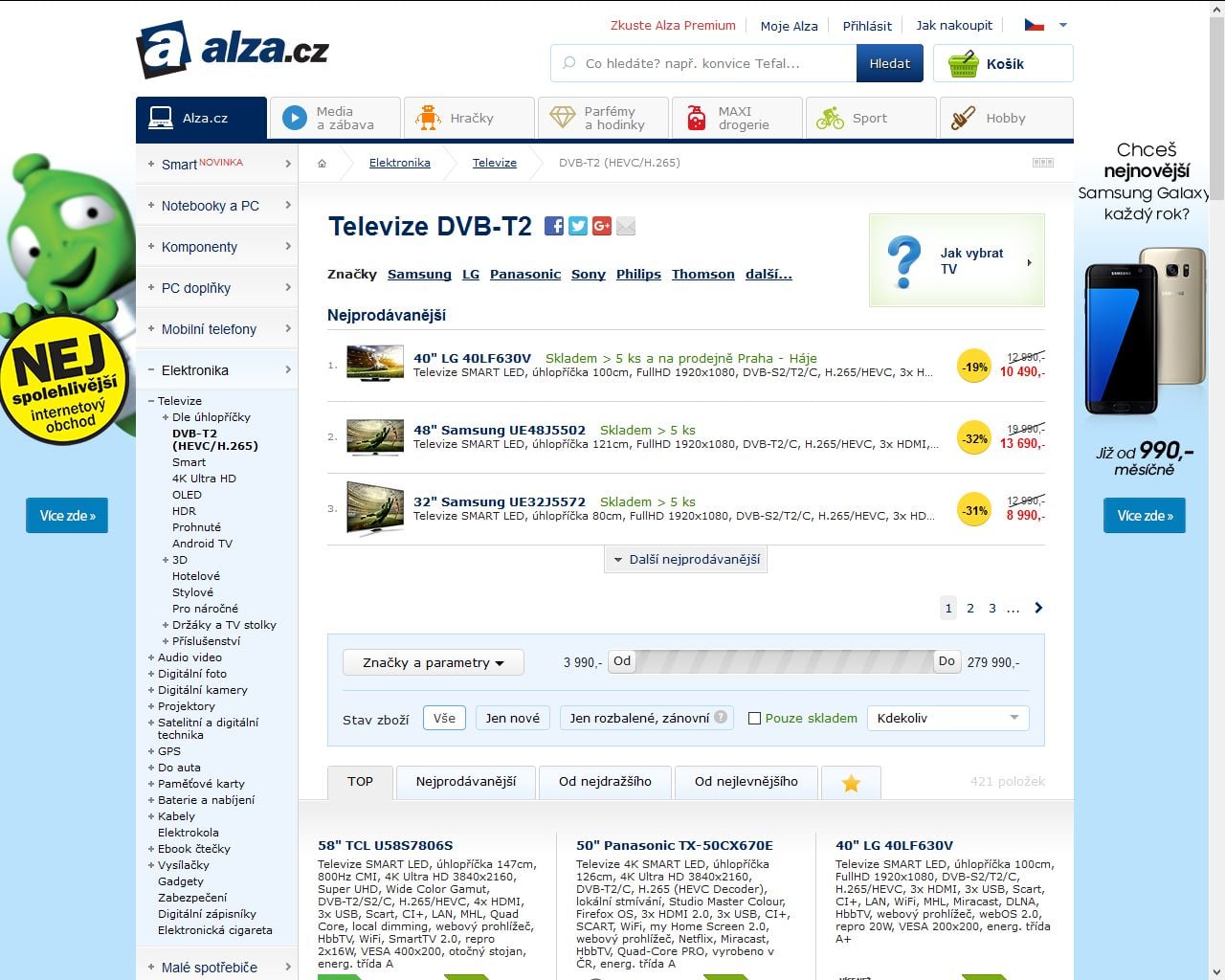Click the Media a zábava play icon
This screenshot has width=1225, height=980.
(294, 118)
